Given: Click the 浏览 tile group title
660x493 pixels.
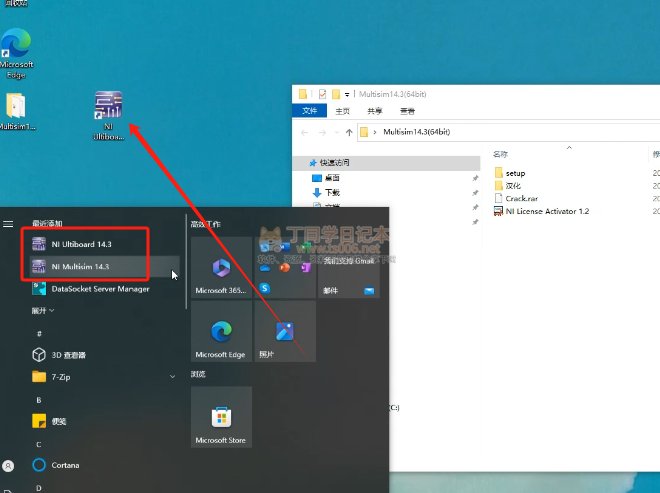Looking at the screenshot, I should click(x=198, y=374).
